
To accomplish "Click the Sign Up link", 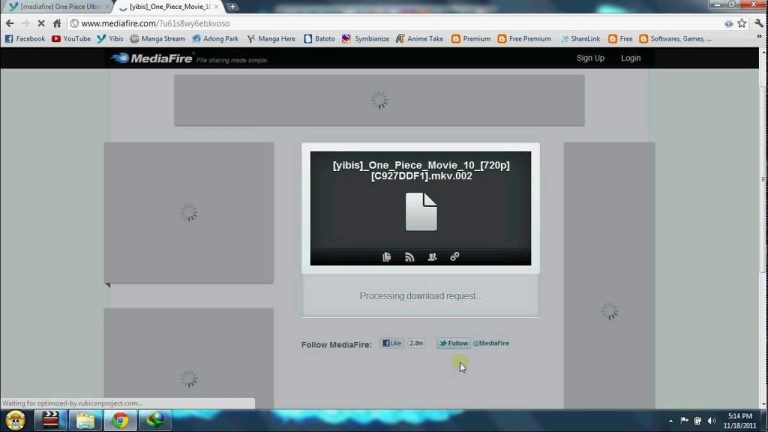I will click(x=590, y=58).
